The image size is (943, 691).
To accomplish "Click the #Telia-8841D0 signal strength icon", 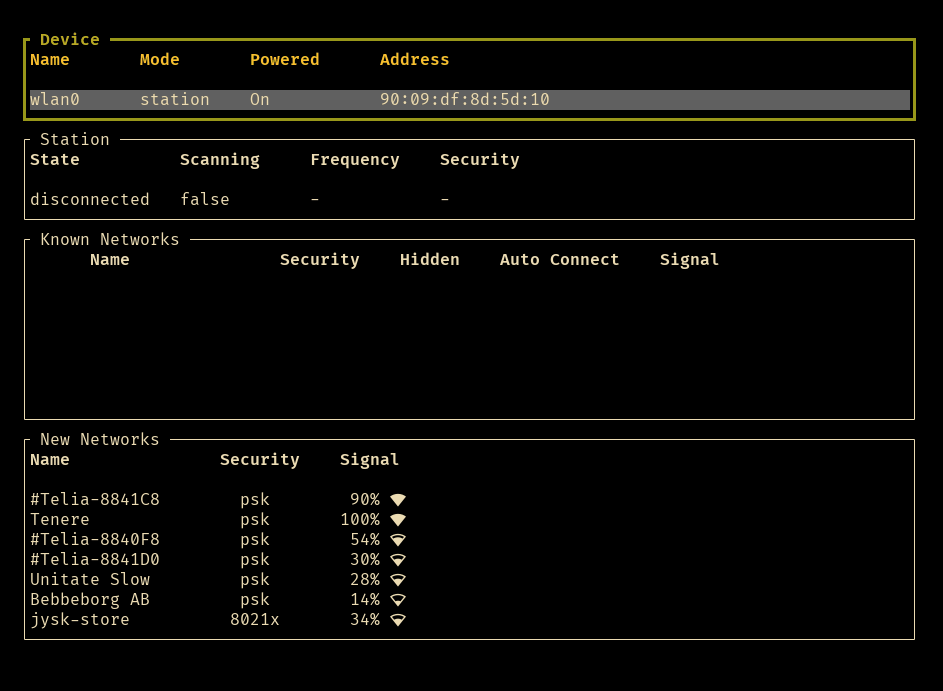I will pos(397,559).
